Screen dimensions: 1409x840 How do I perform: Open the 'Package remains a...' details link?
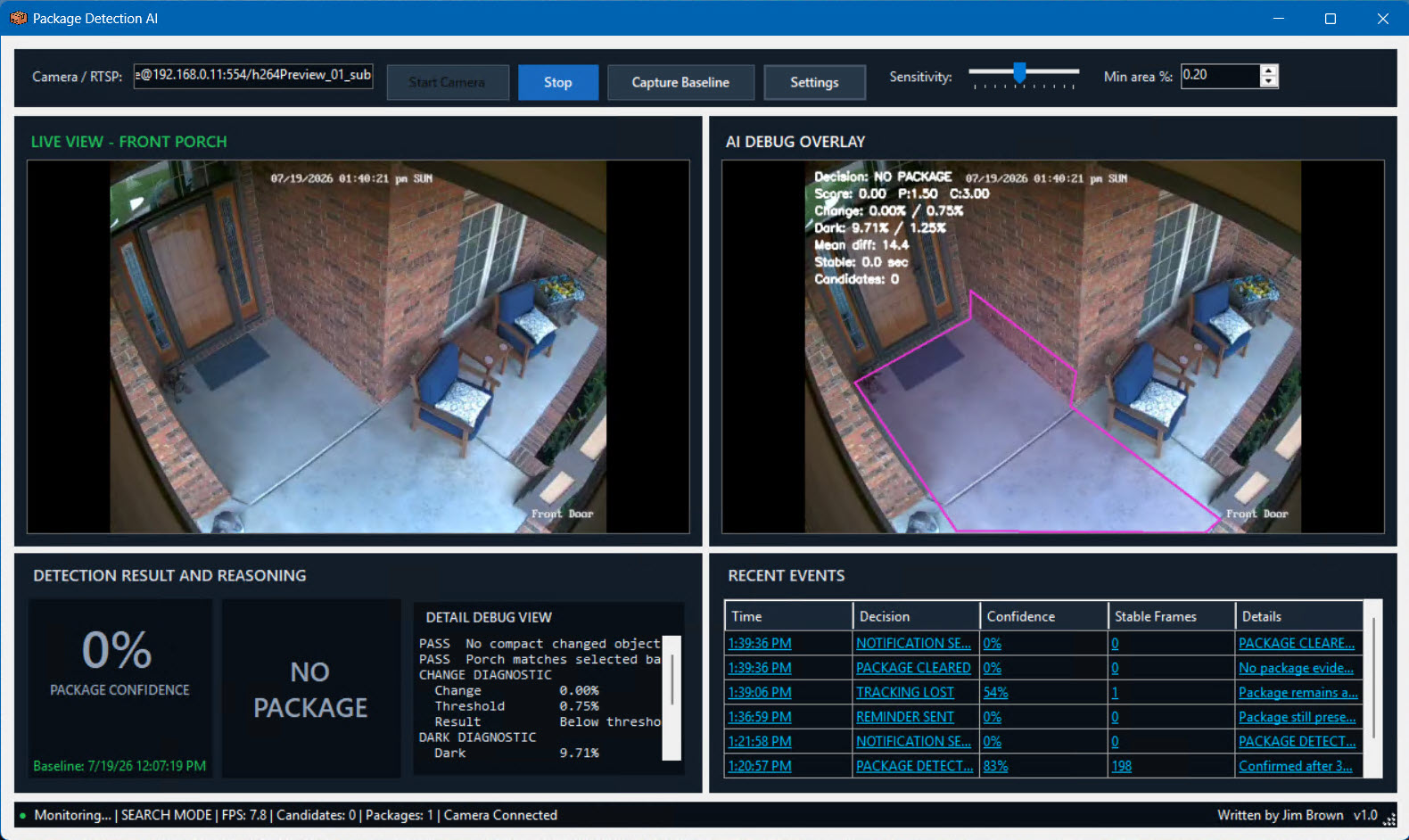coord(1298,693)
